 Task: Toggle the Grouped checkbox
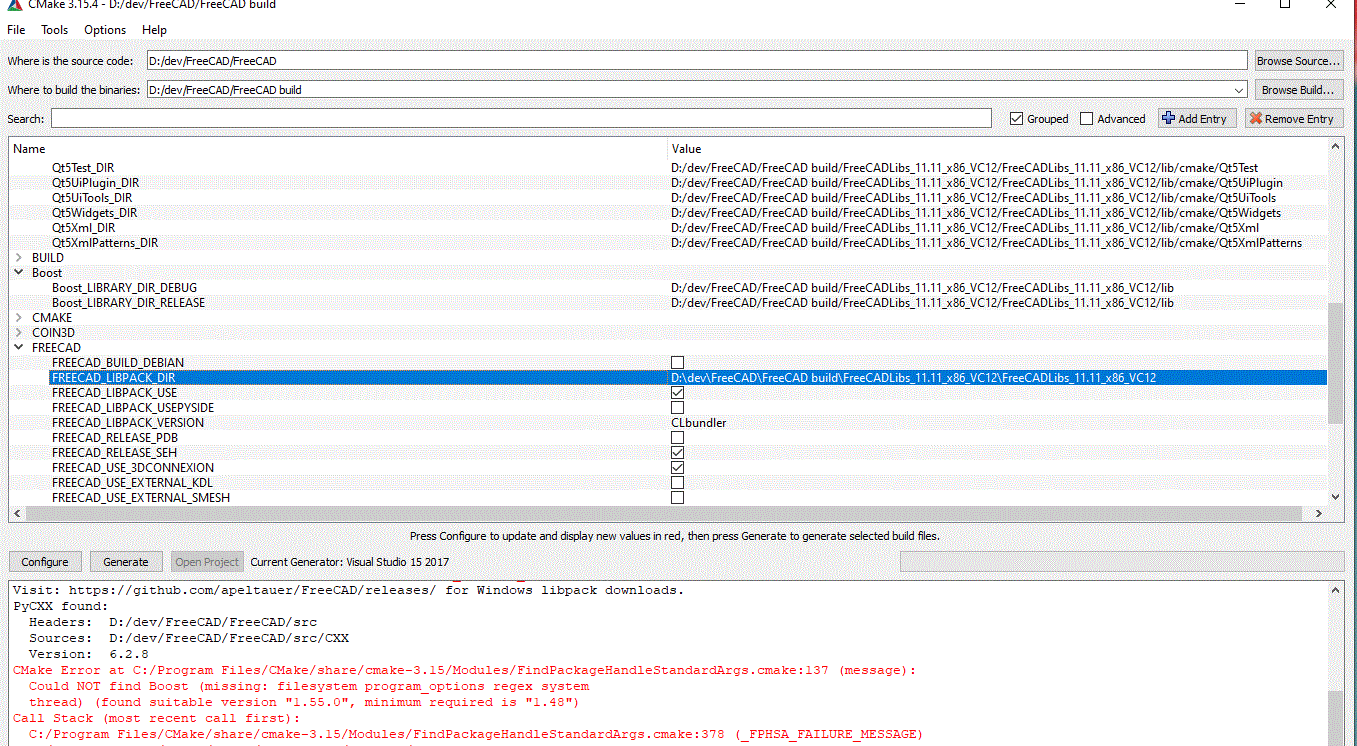tap(1017, 119)
